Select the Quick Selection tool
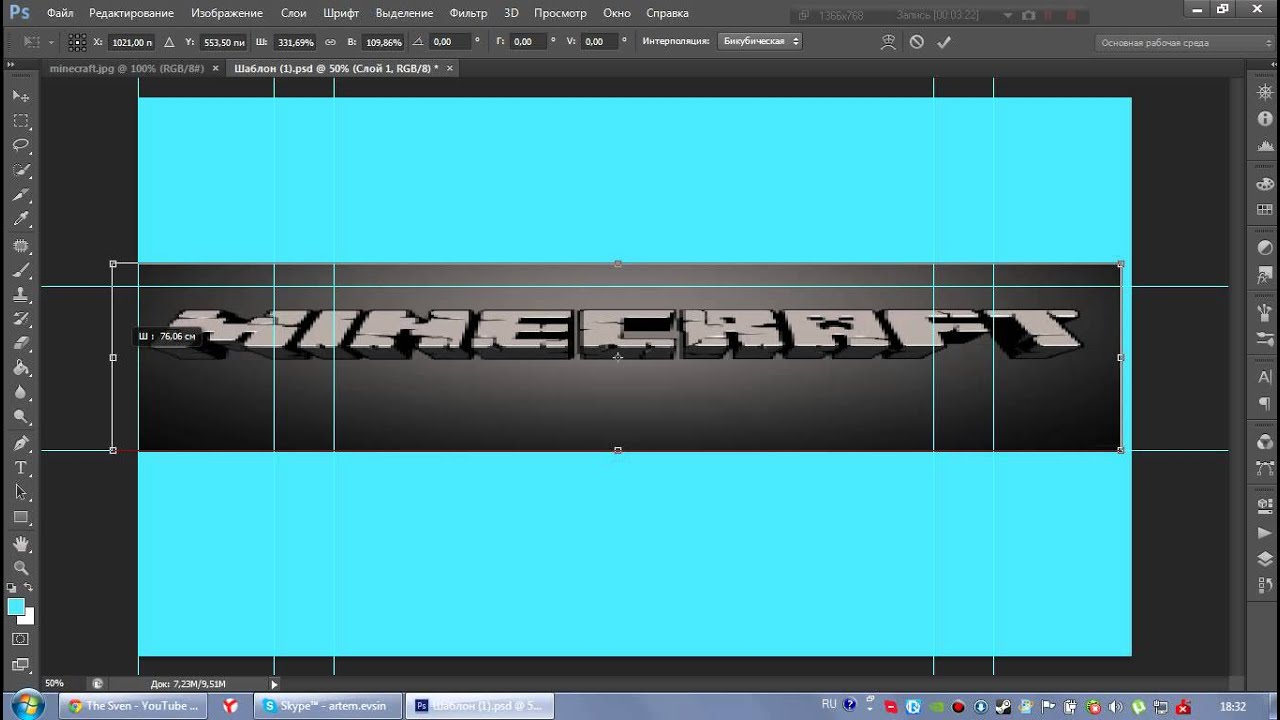 coord(20,170)
